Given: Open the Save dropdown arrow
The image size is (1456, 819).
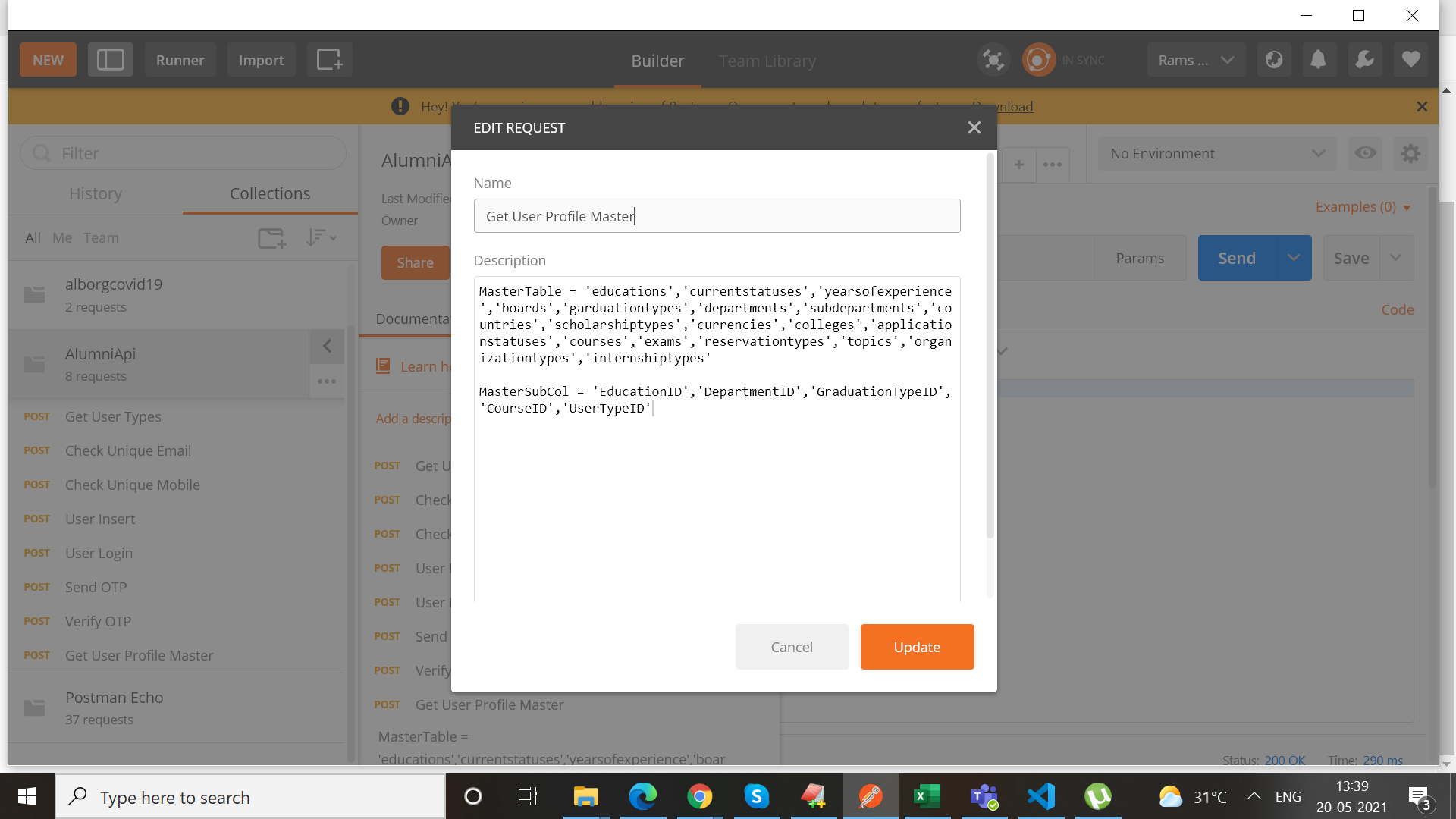Looking at the screenshot, I should pyautogui.click(x=1396, y=258).
